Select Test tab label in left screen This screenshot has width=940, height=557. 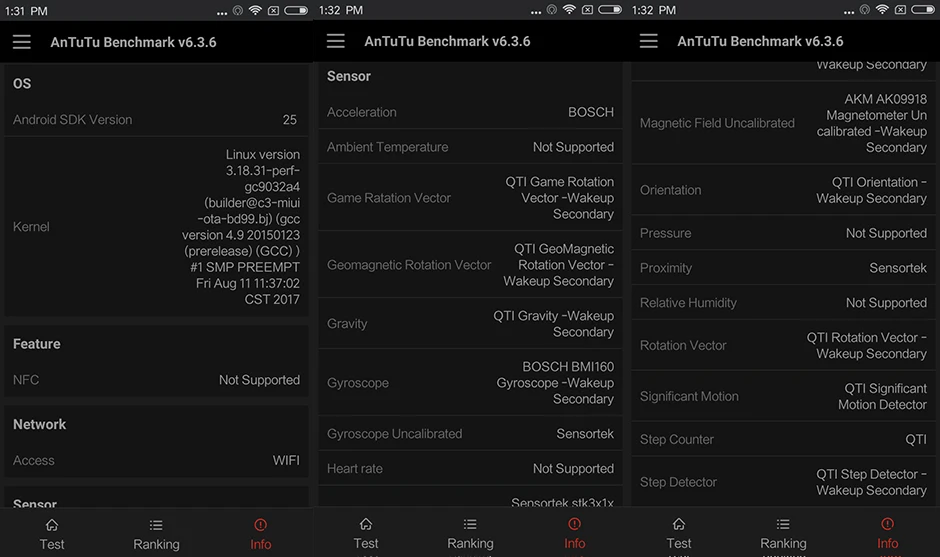point(52,544)
